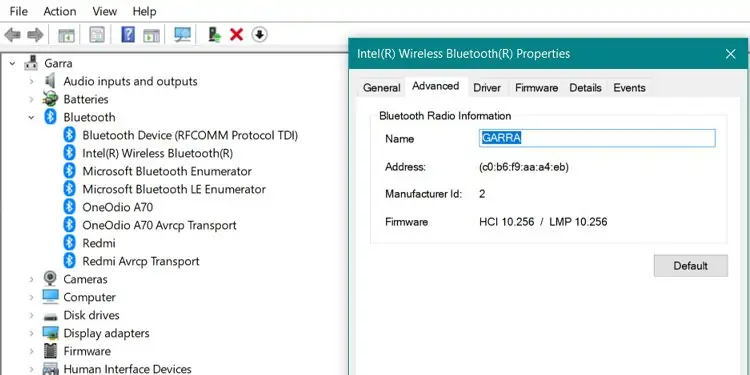Click the Disk drives icon
The height and width of the screenshot is (375, 750).
50,316
